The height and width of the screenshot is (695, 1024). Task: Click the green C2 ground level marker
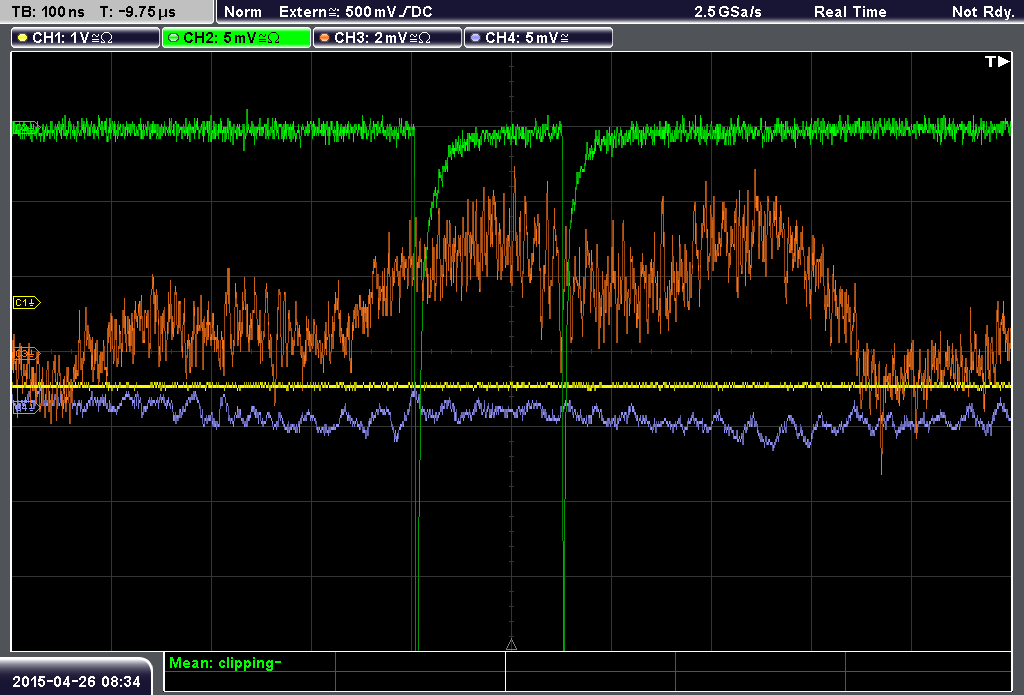[x=26, y=127]
